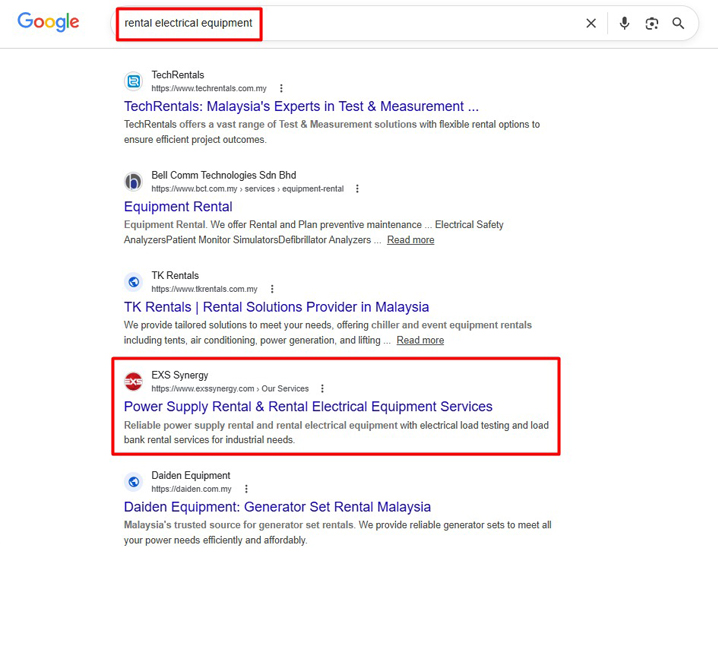The height and width of the screenshot is (654, 718).
Task: Click the 'Daiden Equipment' site name
Action: tap(191, 476)
